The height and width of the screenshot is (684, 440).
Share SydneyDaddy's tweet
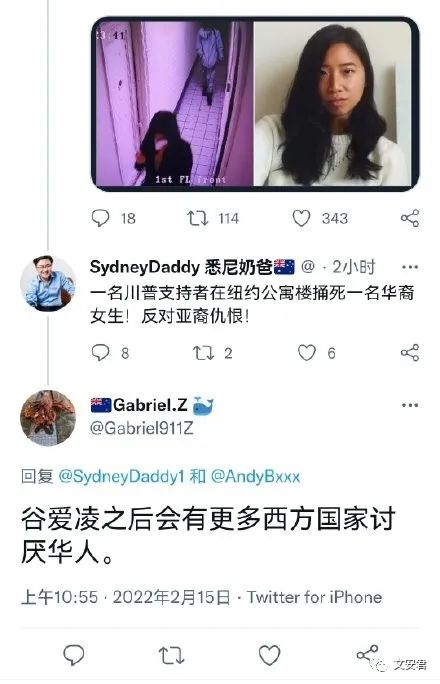(x=409, y=352)
